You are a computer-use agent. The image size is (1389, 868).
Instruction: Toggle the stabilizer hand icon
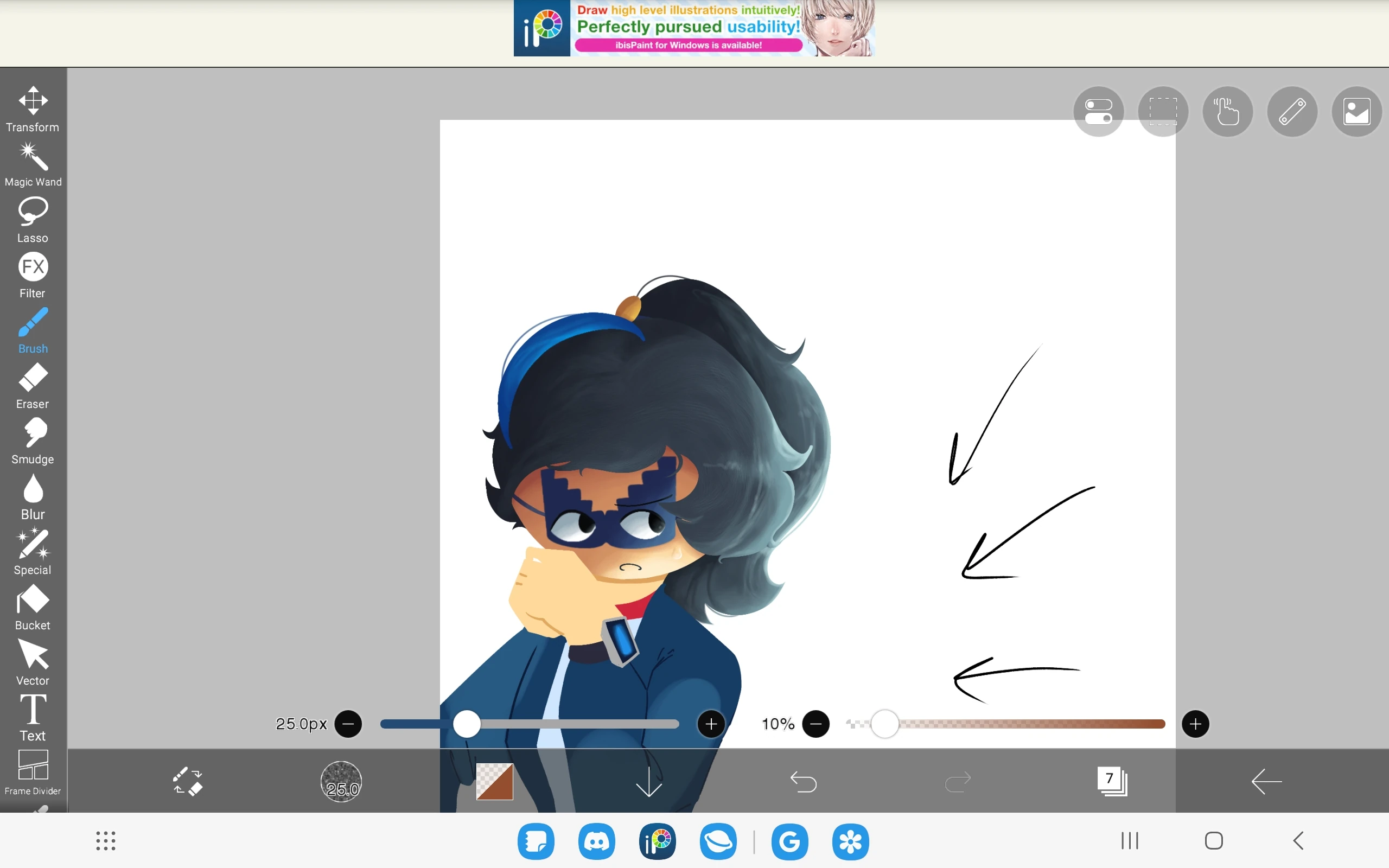click(1227, 111)
